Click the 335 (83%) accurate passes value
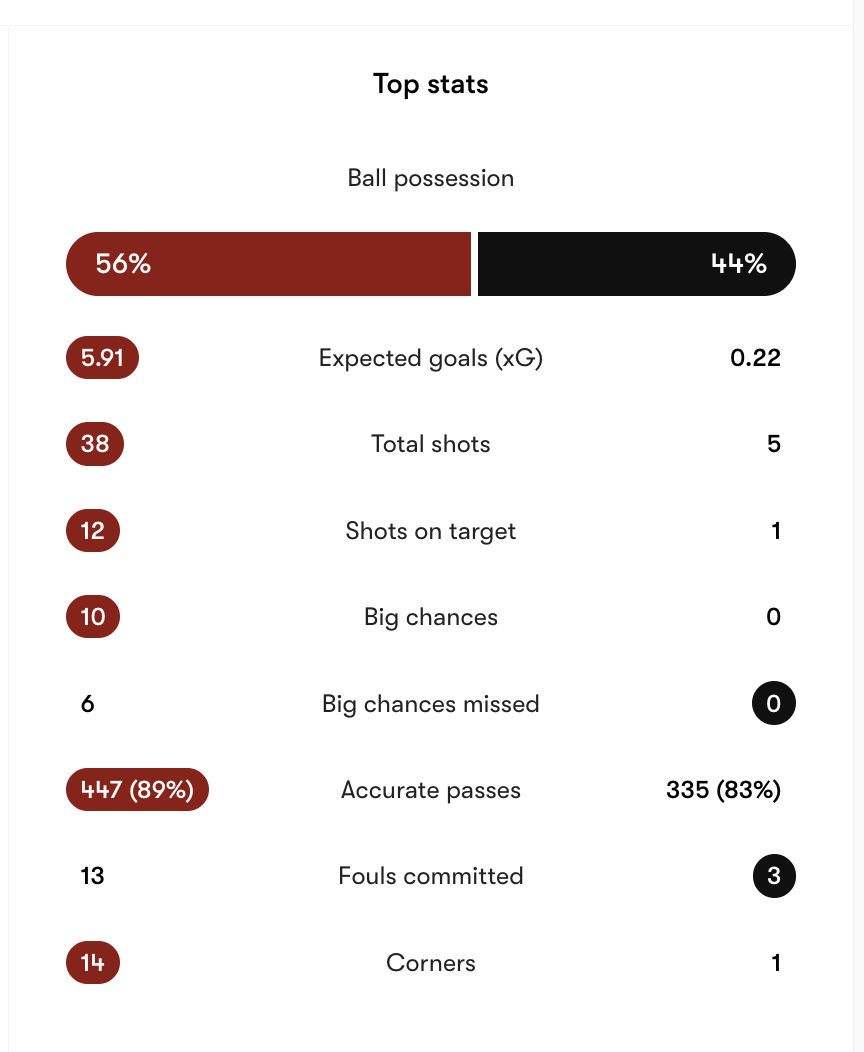This screenshot has width=864, height=1052. click(723, 790)
